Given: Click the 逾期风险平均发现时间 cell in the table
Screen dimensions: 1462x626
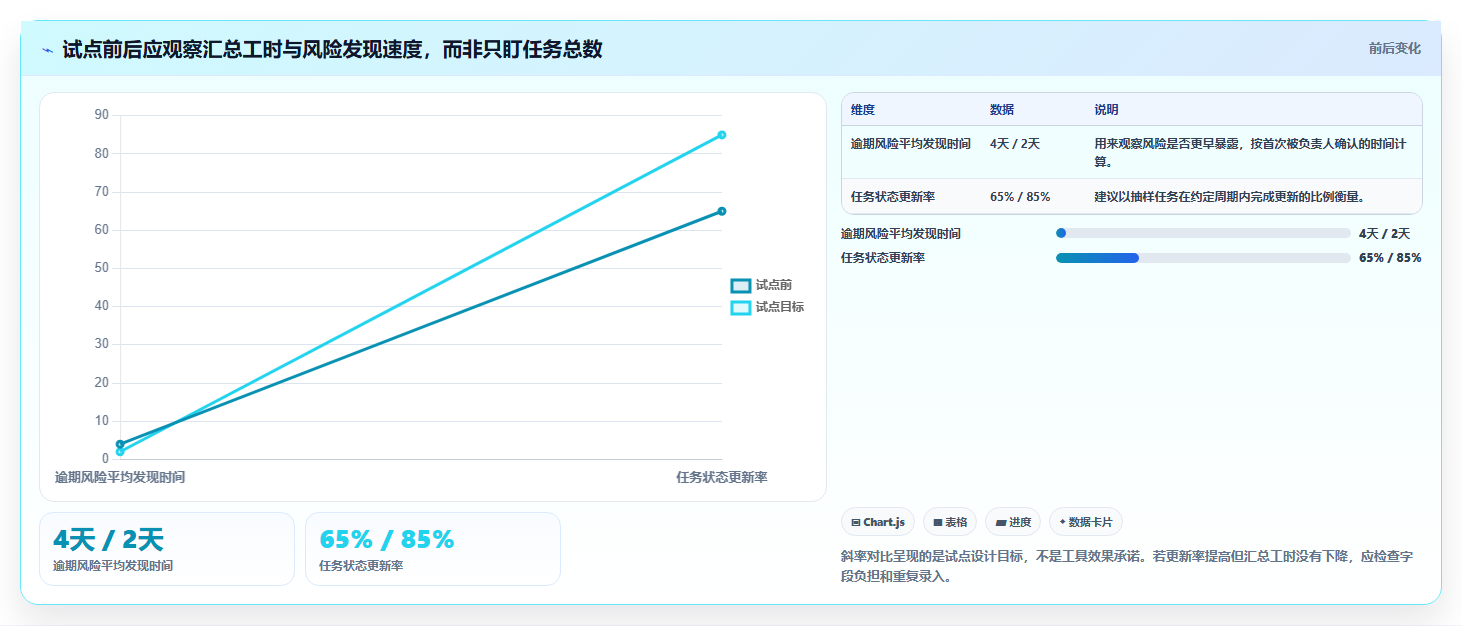Looking at the screenshot, I should (911, 144).
